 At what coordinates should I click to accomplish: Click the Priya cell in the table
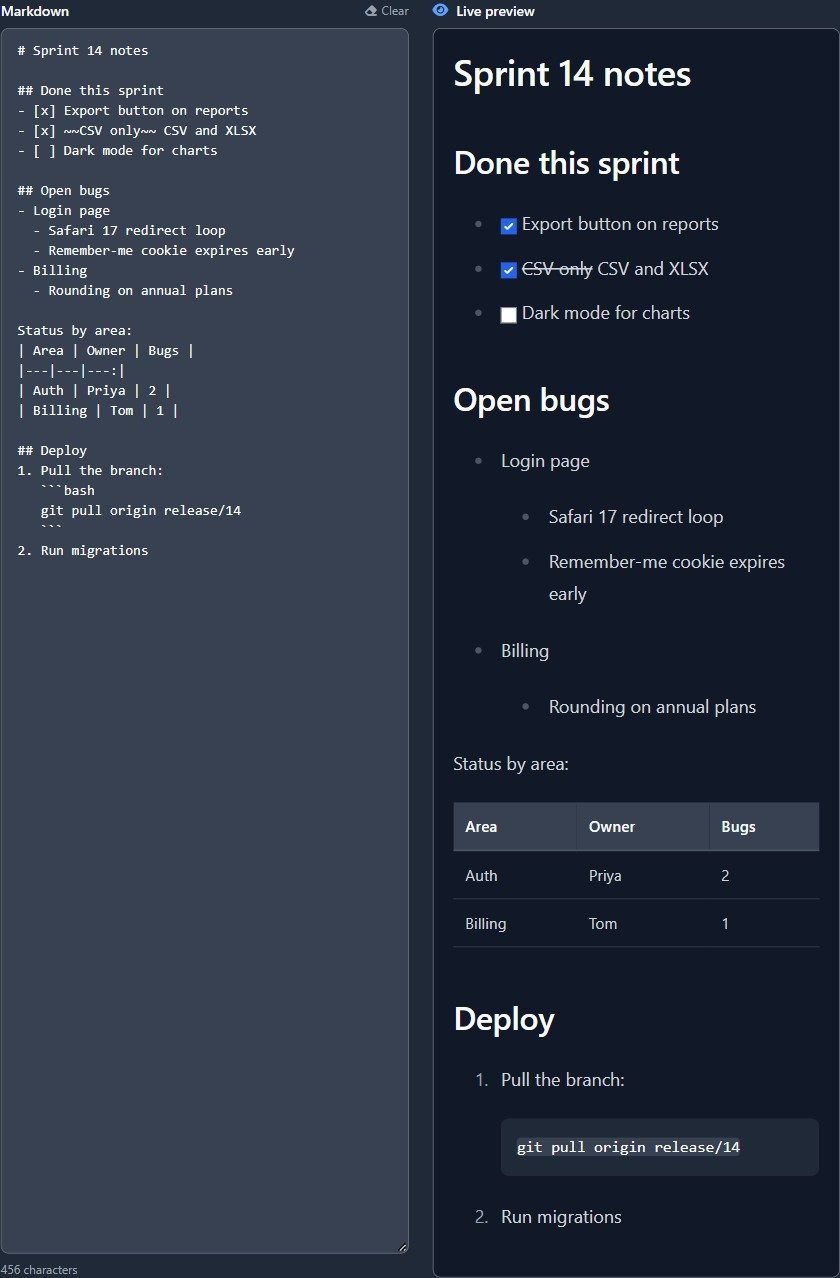click(642, 875)
